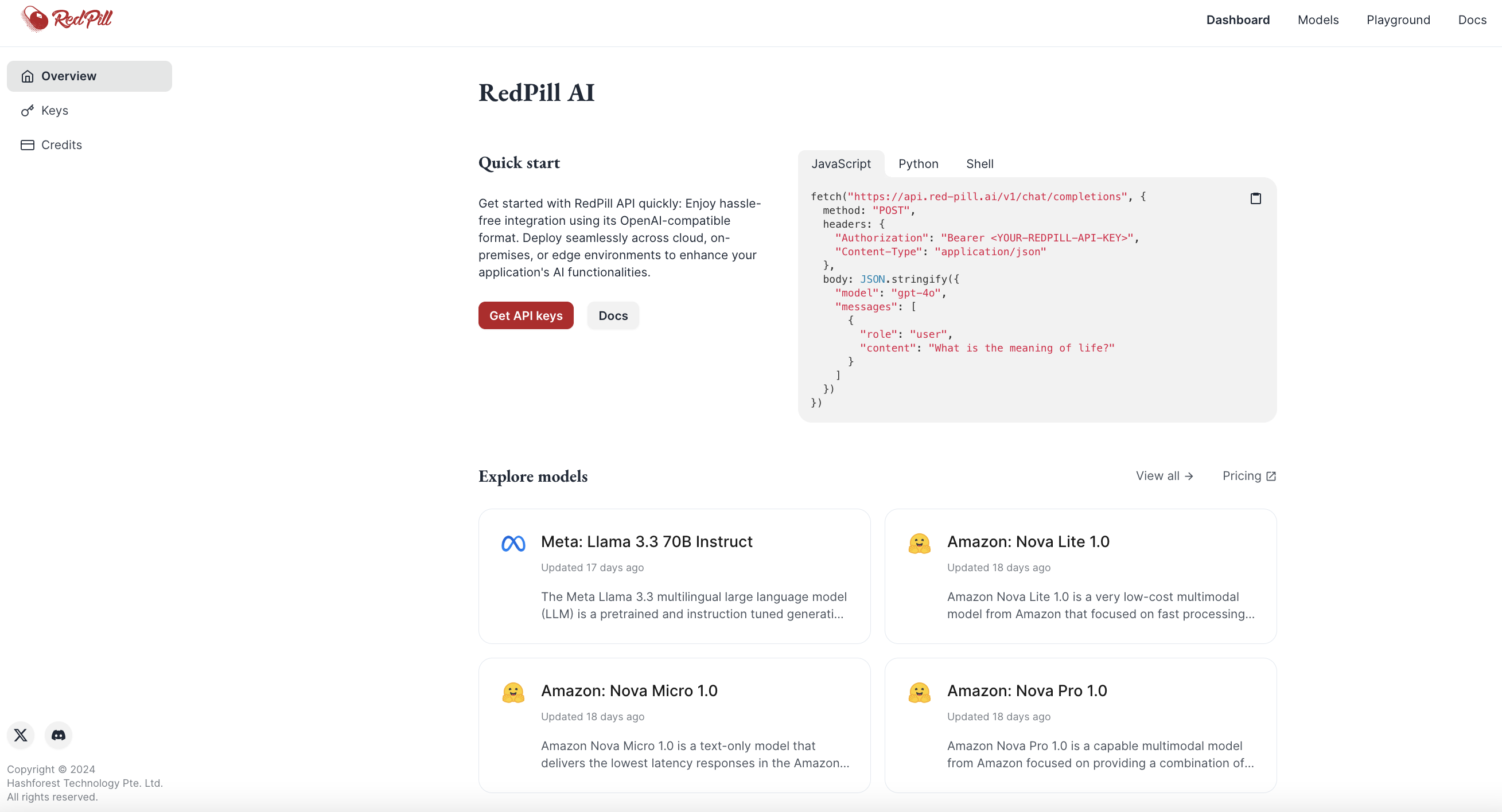
Task: Click the home icon beside Overview
Action: pos(28,76)
